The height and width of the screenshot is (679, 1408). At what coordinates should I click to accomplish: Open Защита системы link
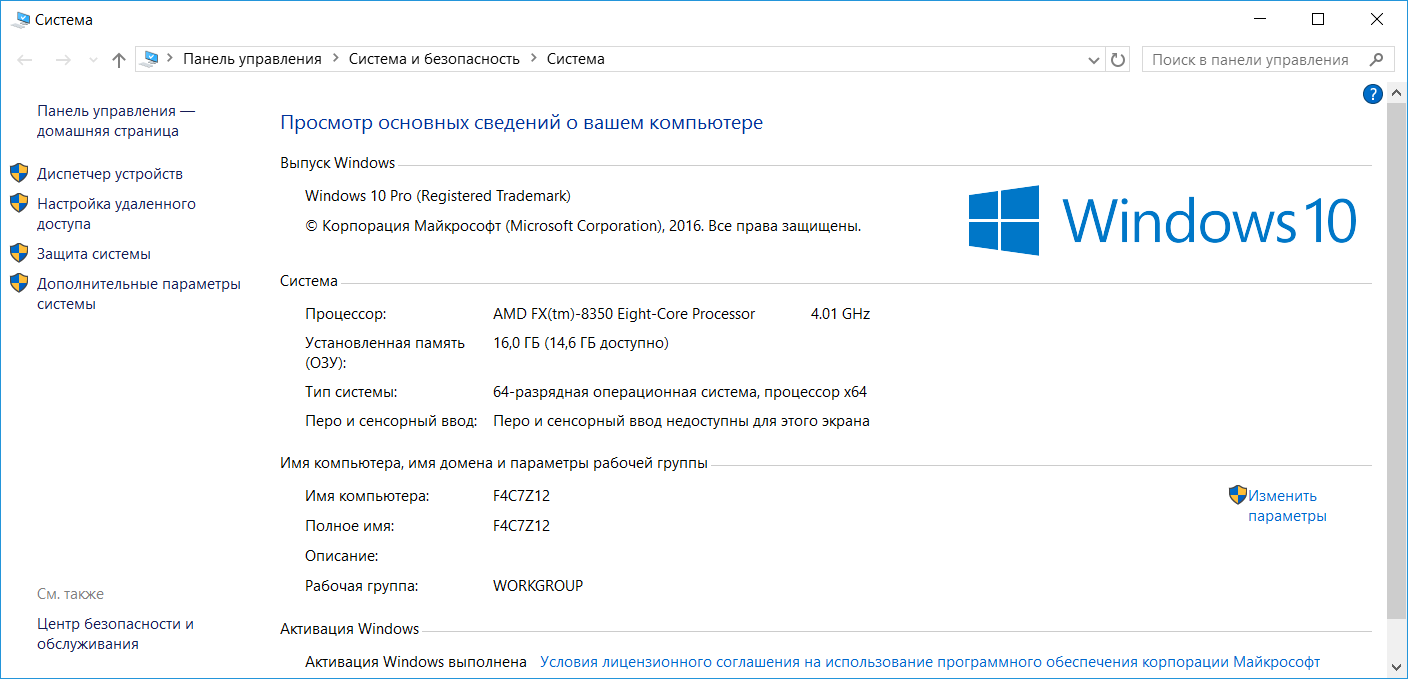pos(94,254)
